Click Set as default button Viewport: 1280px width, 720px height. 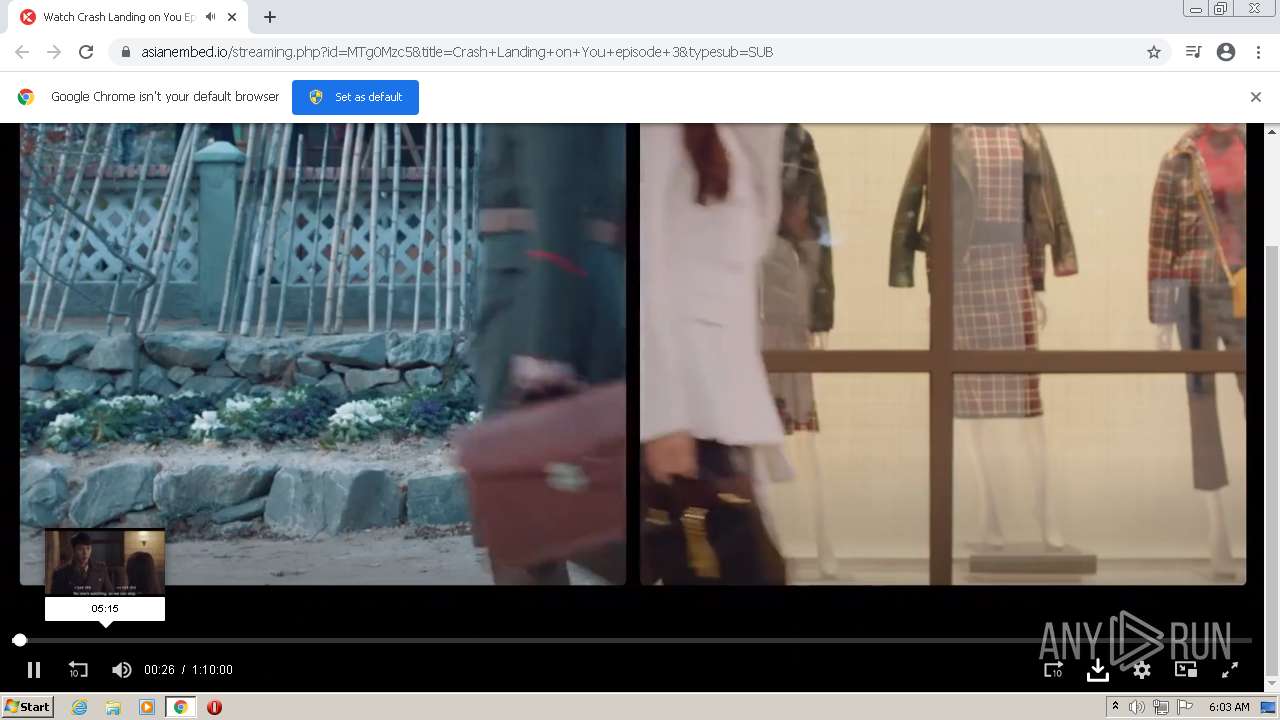pos(355,97)
